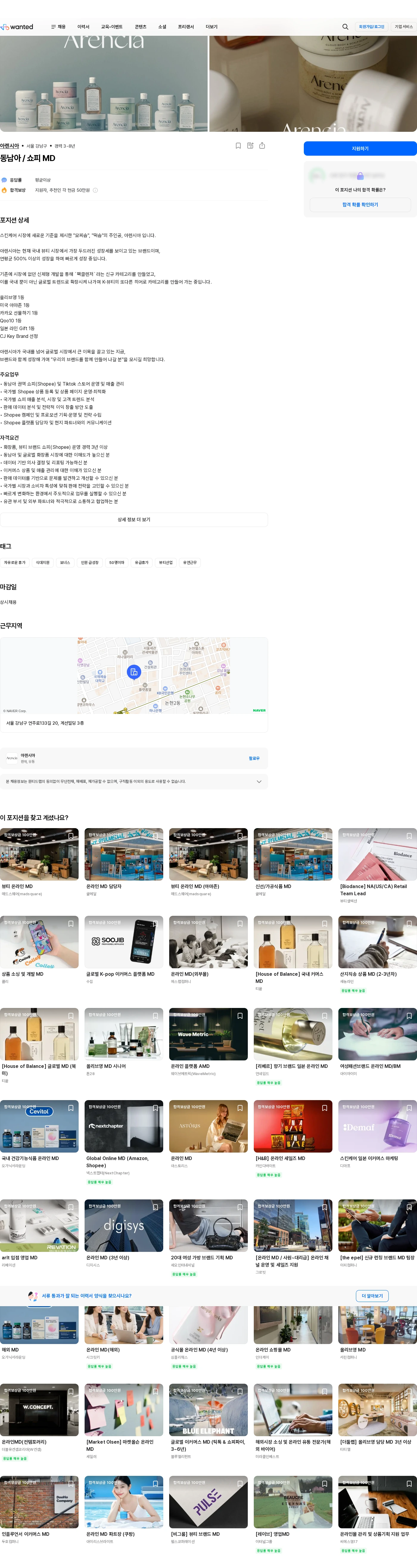Bookmark the 온라인 MD(외부몰) card
The image size is (417, 1568).
tap(240, 924)
